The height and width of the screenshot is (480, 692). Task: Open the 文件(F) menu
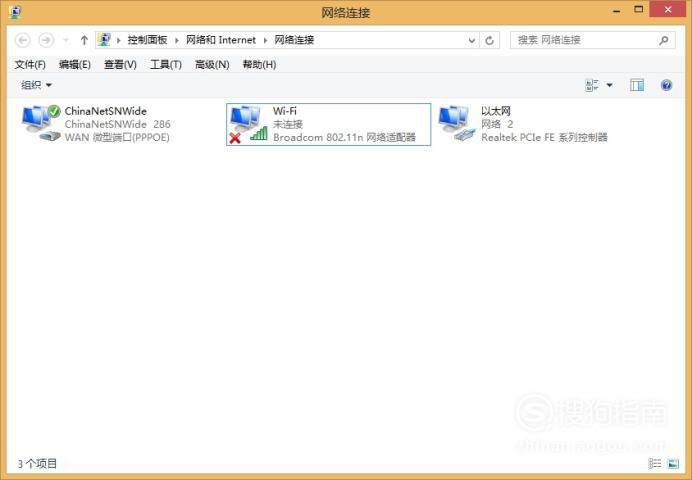coord(30,64)
